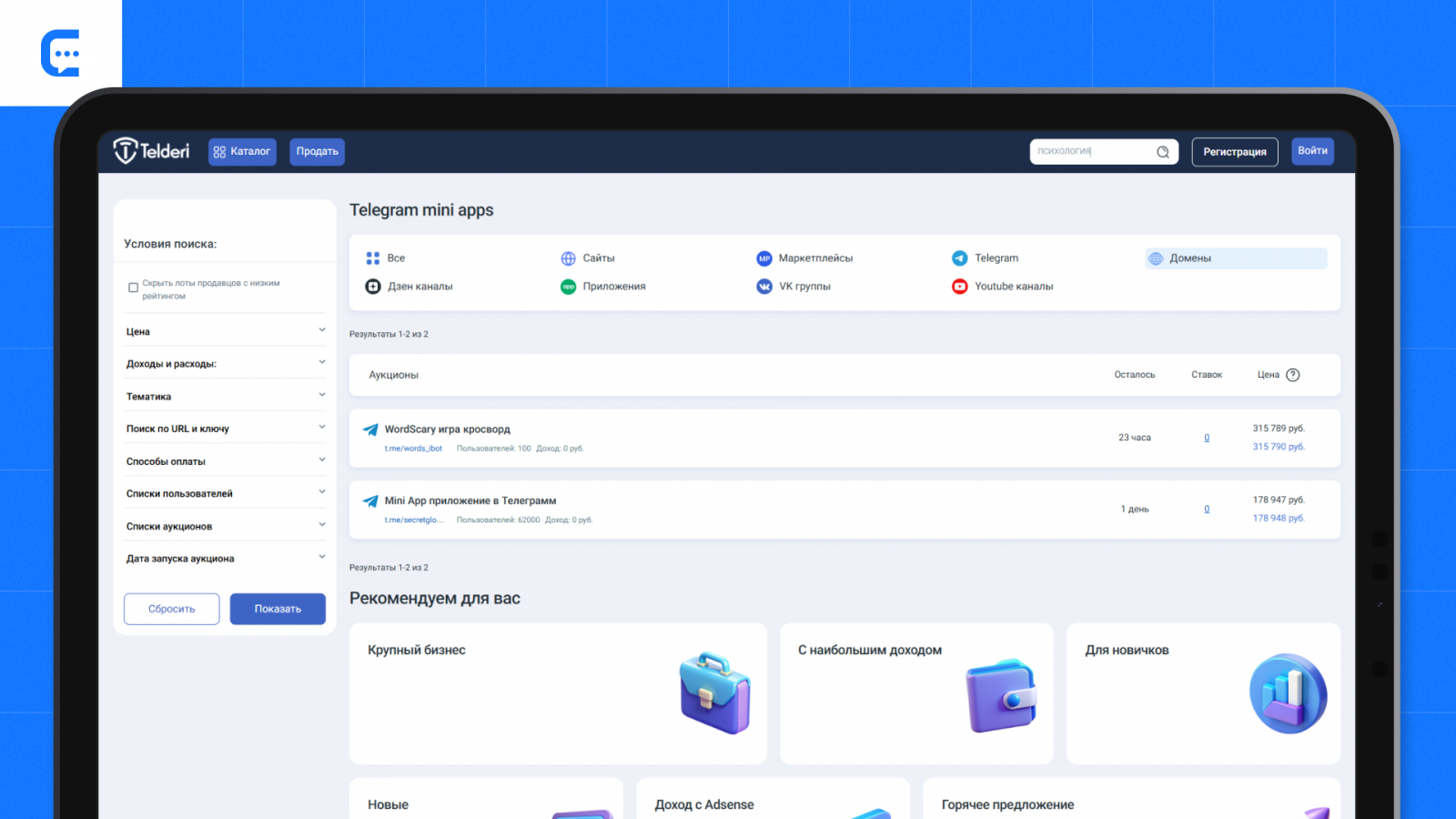Open t.me/words_ibot link
The image size is (1456, 819).
coord(413,449)
